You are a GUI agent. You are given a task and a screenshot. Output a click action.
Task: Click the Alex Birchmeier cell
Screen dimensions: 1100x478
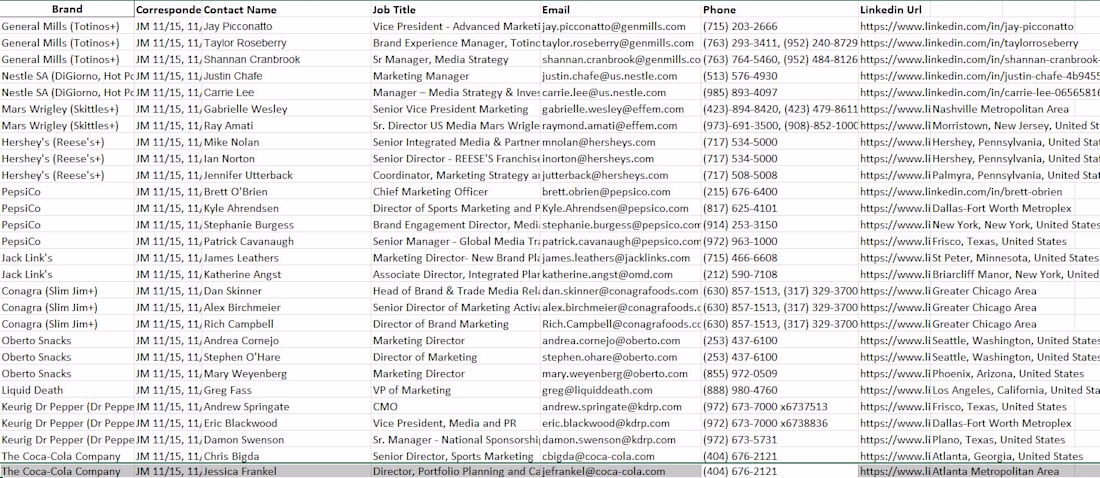286,308
